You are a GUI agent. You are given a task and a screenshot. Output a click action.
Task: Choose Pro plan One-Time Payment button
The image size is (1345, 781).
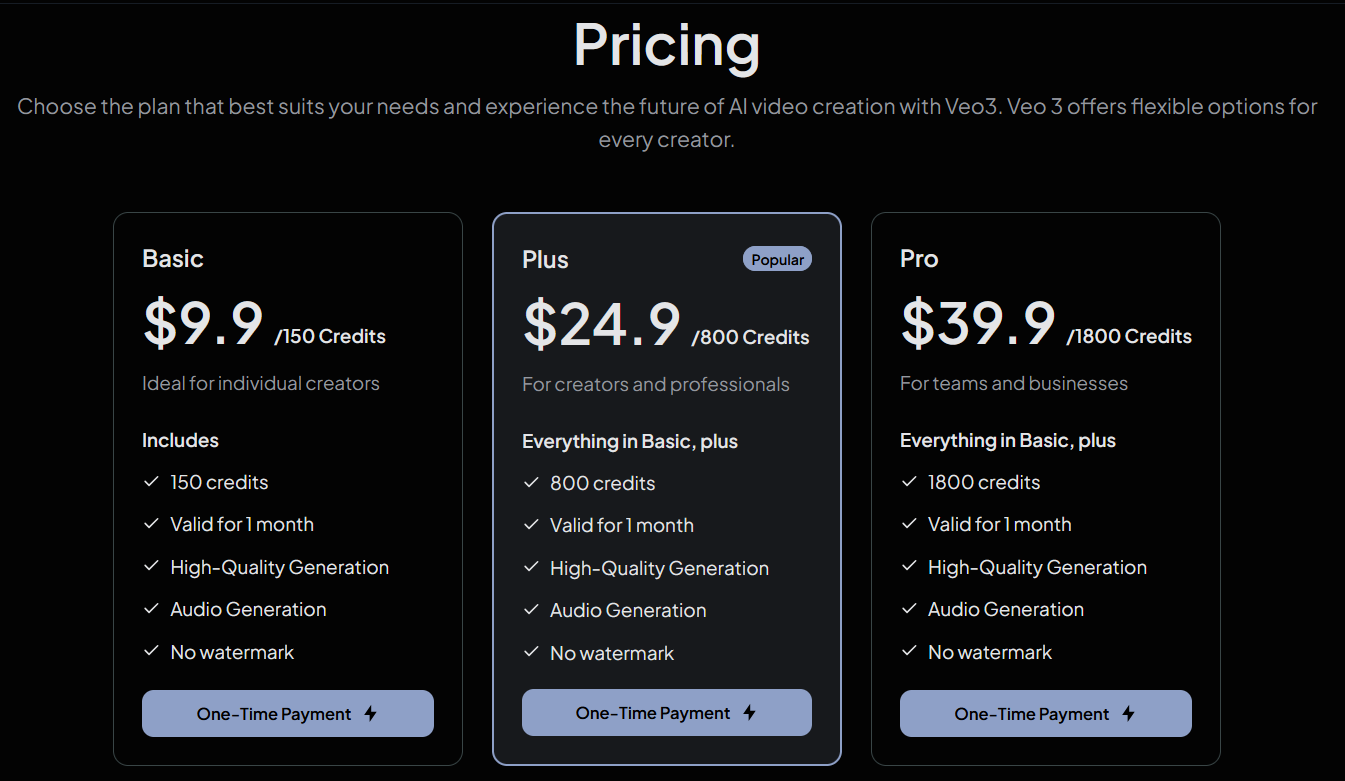(1046, 714)
